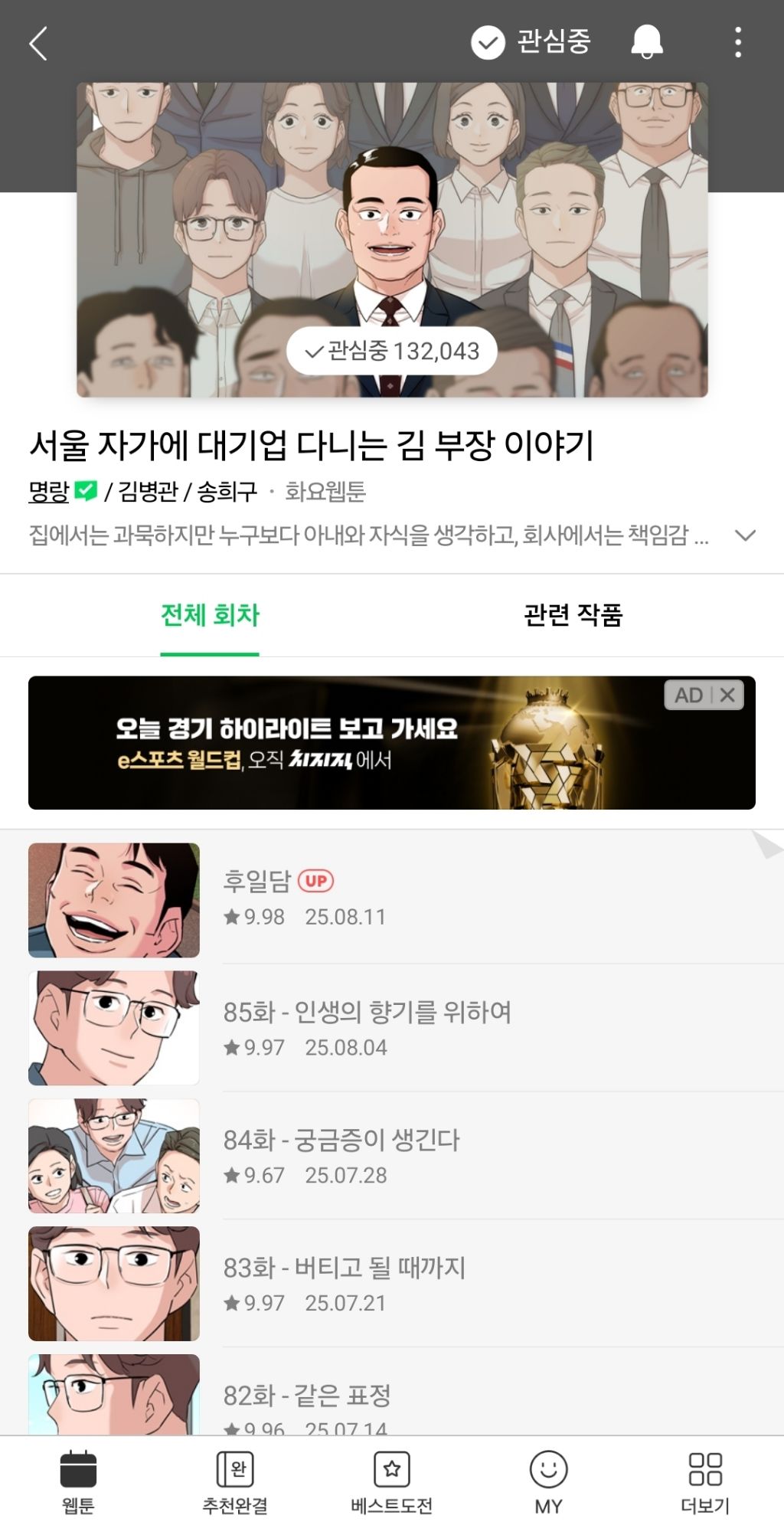Click the e스포츠 월드컵 advertisement banner
The image size is (784, 1535).
click(392, 742)
